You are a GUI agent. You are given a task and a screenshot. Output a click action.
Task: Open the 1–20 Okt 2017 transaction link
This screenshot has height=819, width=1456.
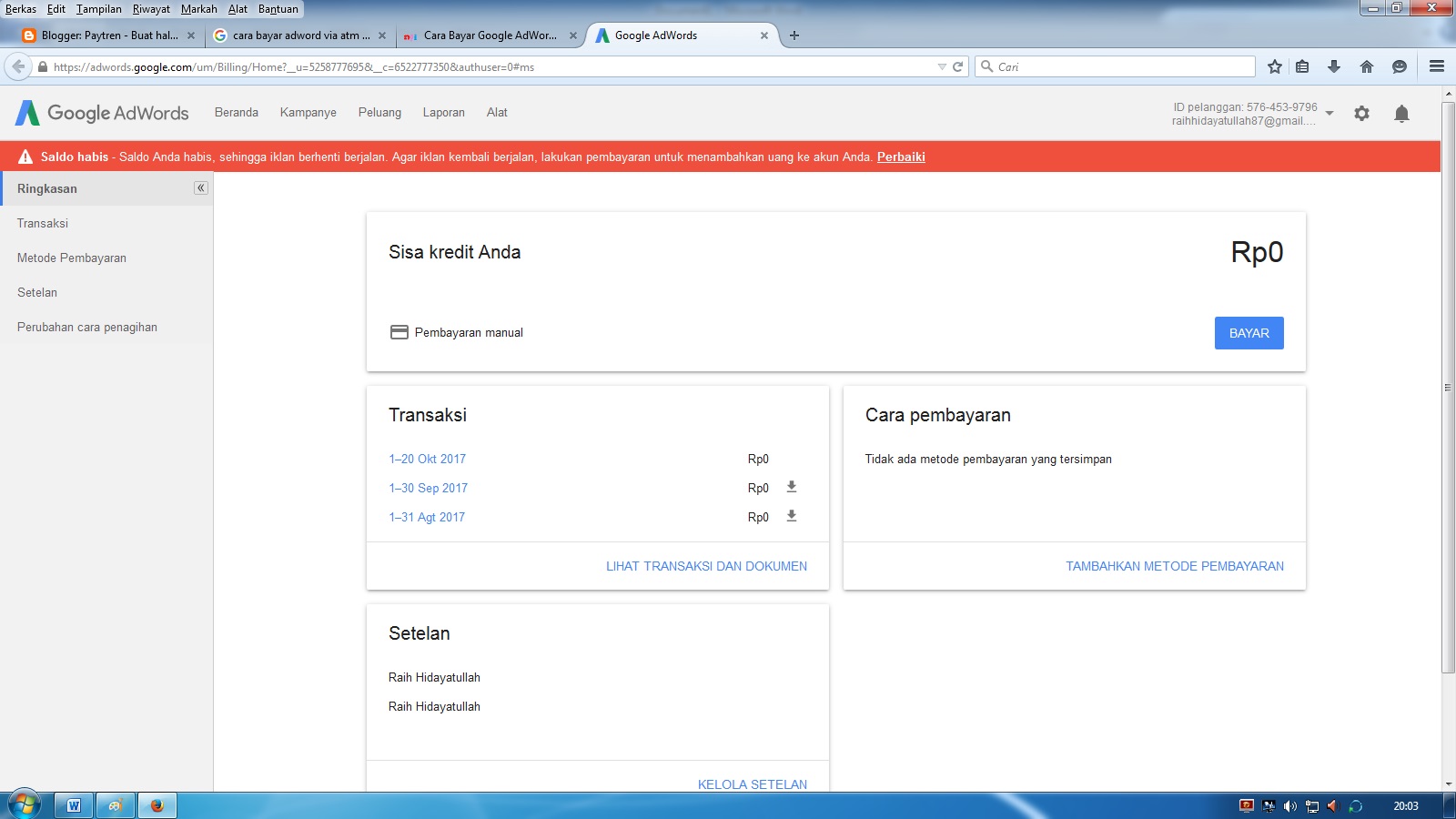click(x=427, y=459)
